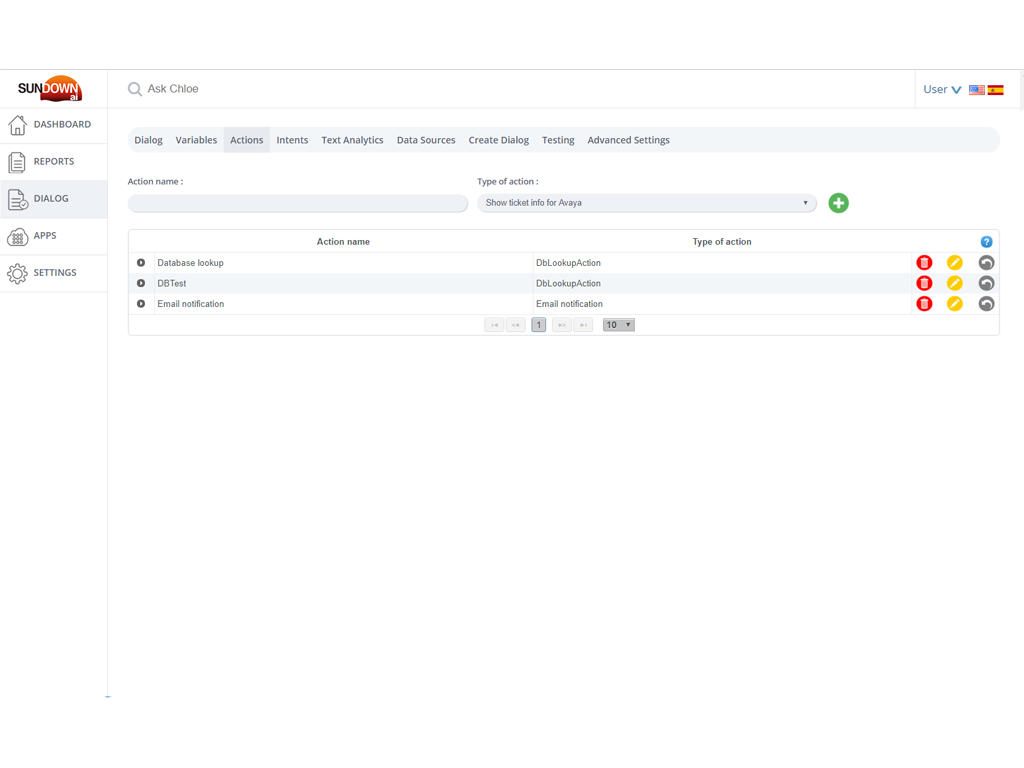Screen dimensions: 1024x768
Task: Switch to the Intents tab
Action: tap(292, 140)
